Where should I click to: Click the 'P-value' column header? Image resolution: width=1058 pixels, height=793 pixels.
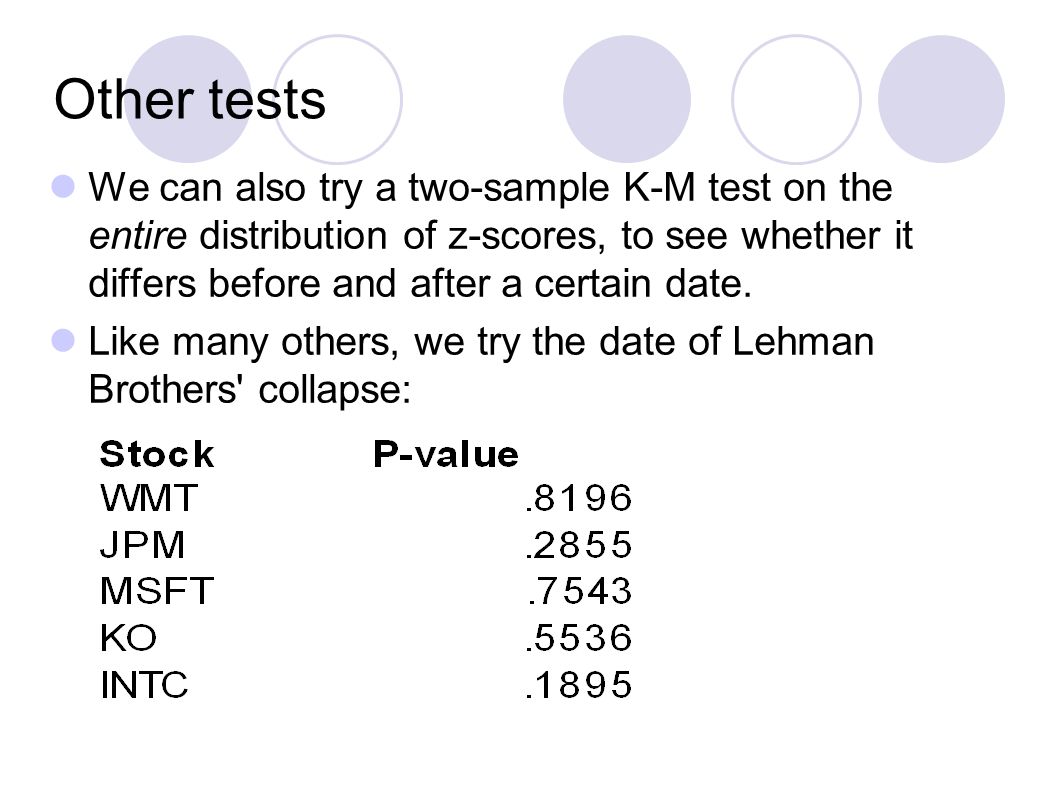[x=445, y=454]
